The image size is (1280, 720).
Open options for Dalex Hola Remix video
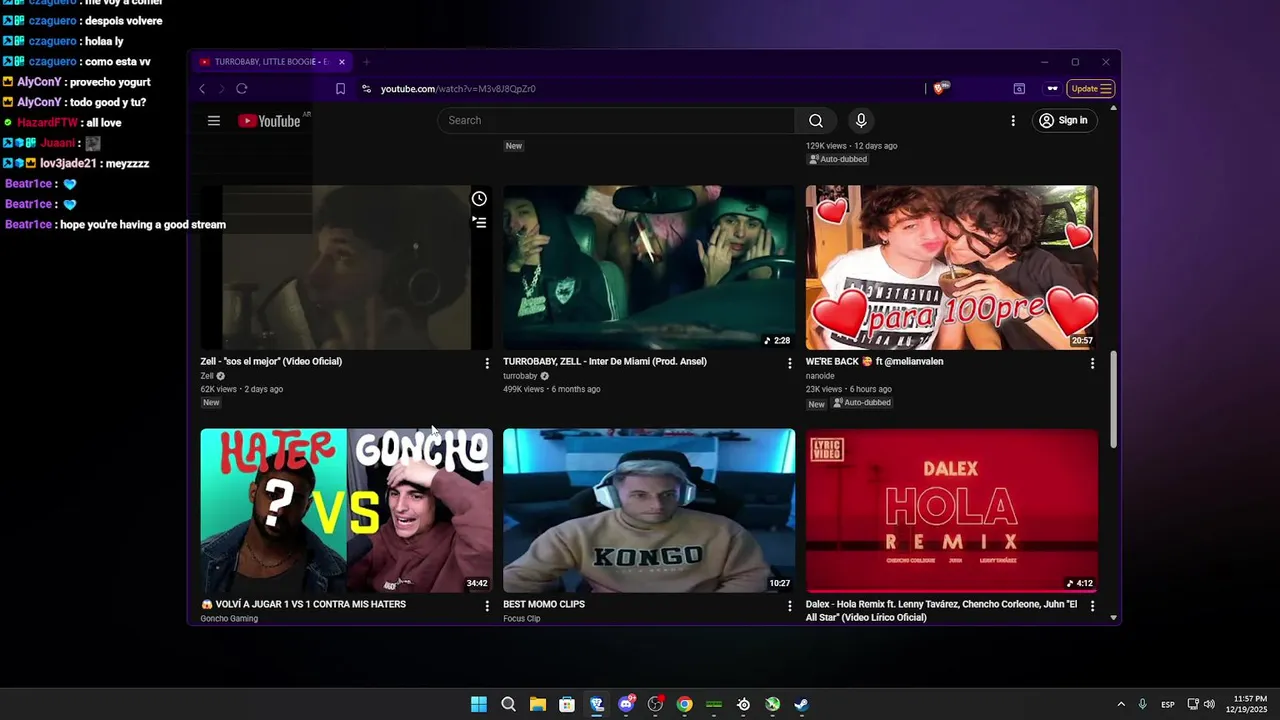(x=1092, y=606)
